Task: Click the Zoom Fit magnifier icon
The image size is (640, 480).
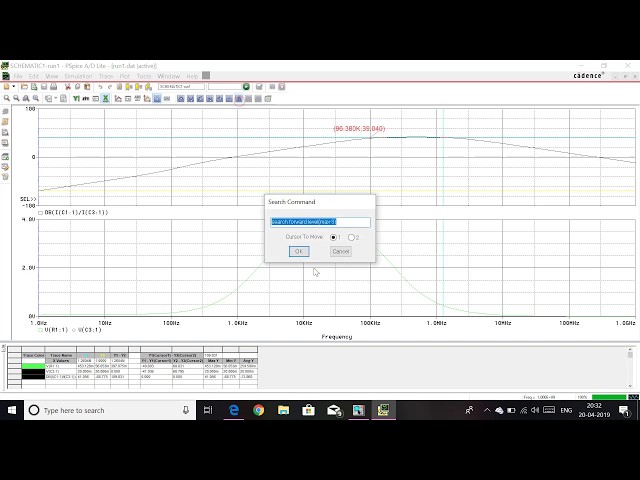Action: point(36,98)
